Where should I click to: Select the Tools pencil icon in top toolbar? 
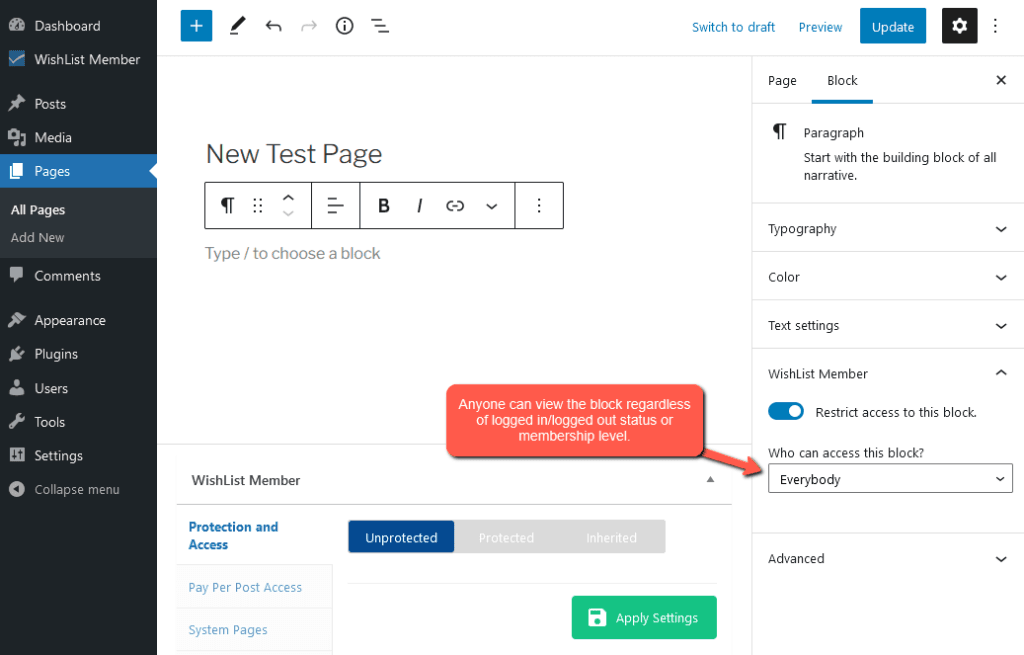238,26
